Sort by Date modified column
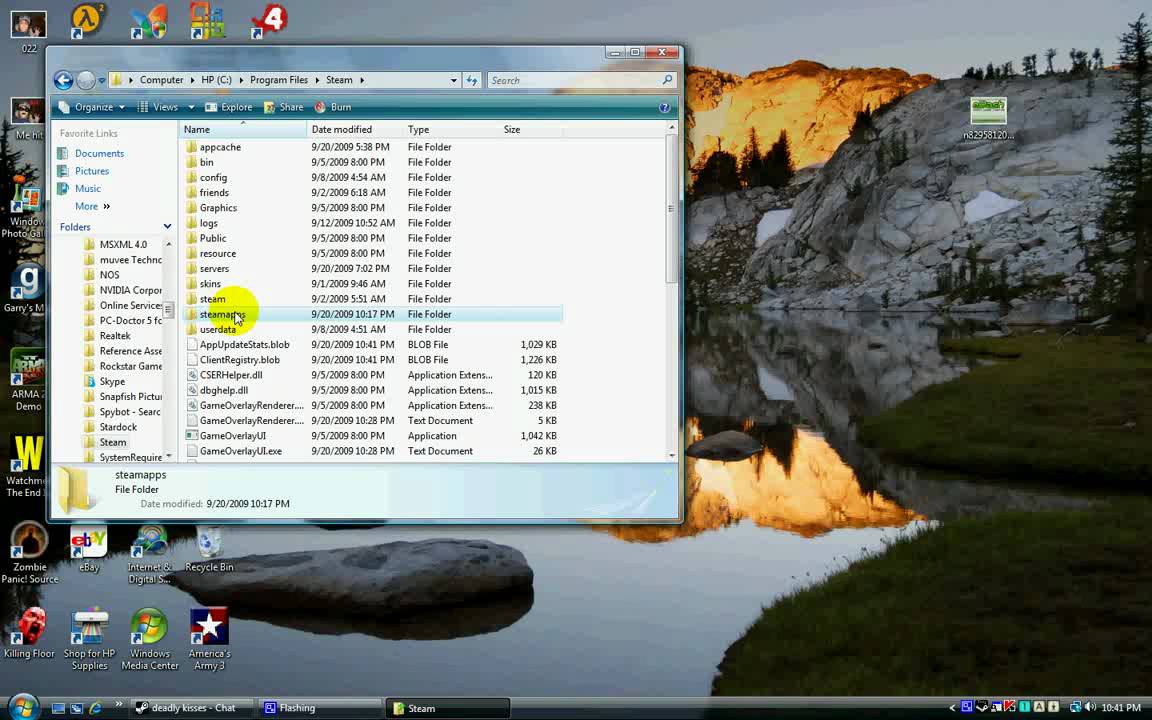 355,129
